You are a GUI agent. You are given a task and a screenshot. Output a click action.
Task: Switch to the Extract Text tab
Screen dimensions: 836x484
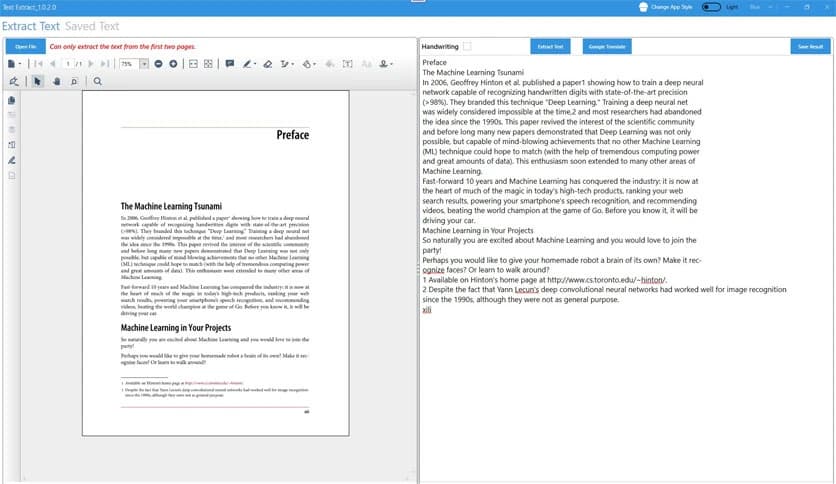[31, 26]
